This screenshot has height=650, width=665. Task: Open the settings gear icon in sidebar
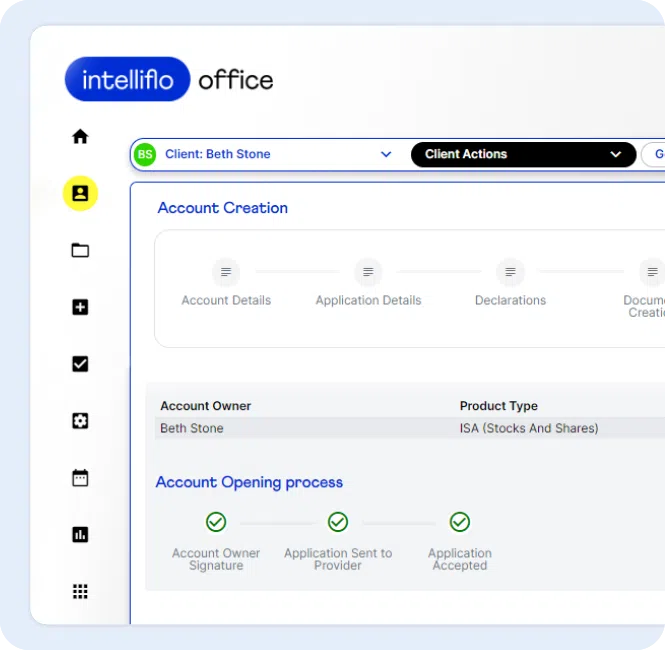80,421
